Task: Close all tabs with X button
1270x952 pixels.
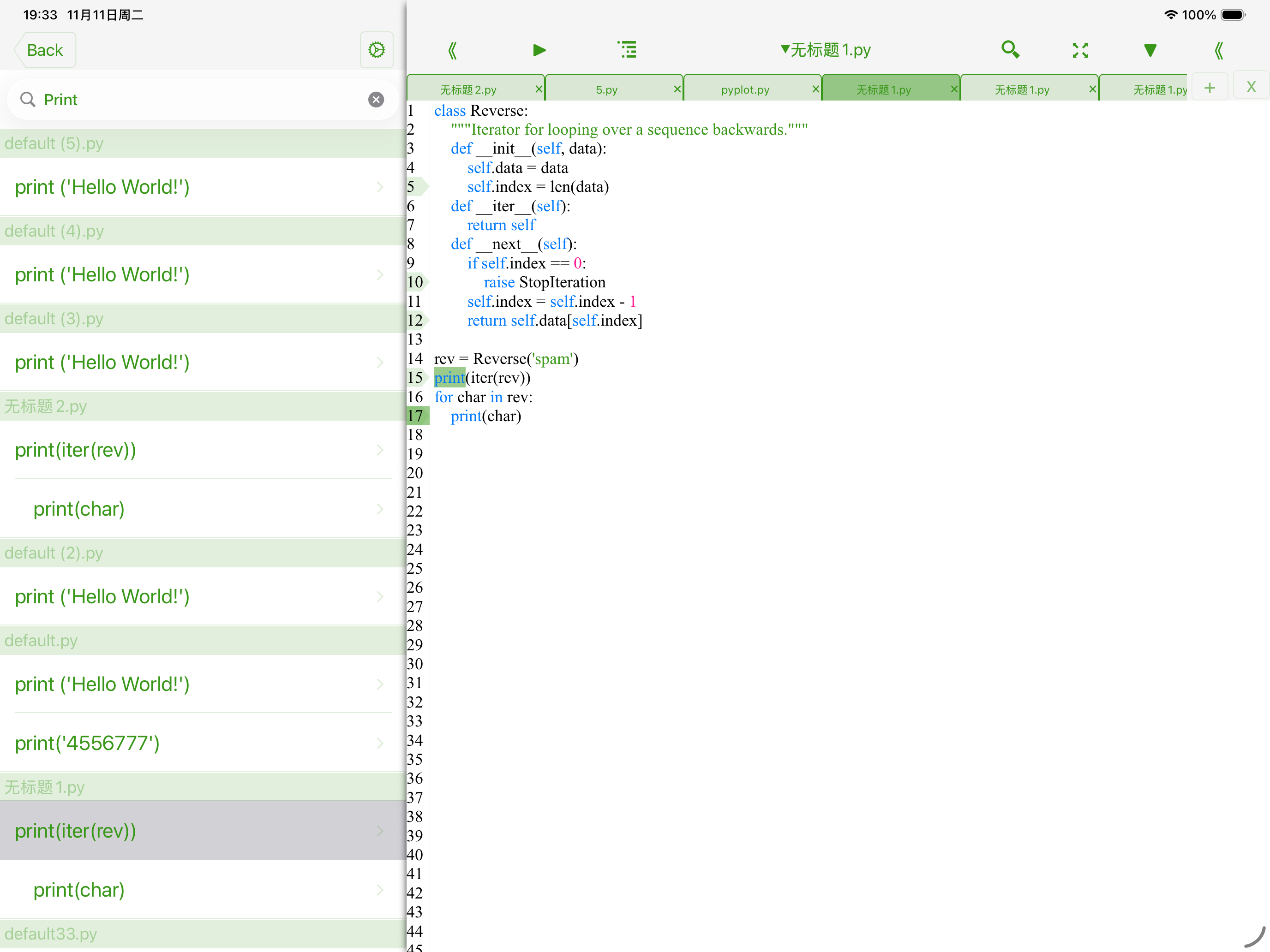Action: (x=1251, y=88)
